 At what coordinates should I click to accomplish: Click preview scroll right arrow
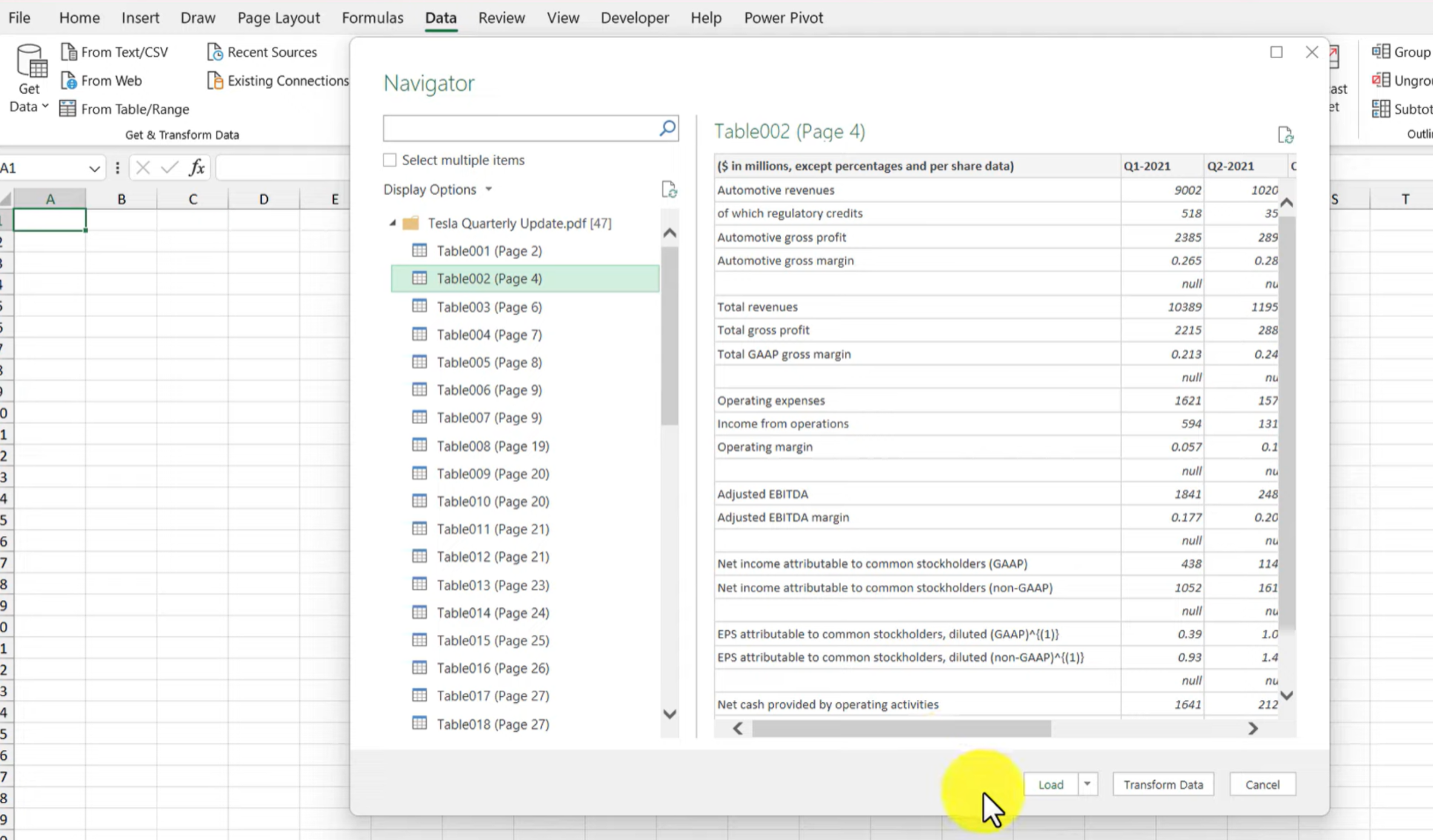click(x=1253, y=729)
